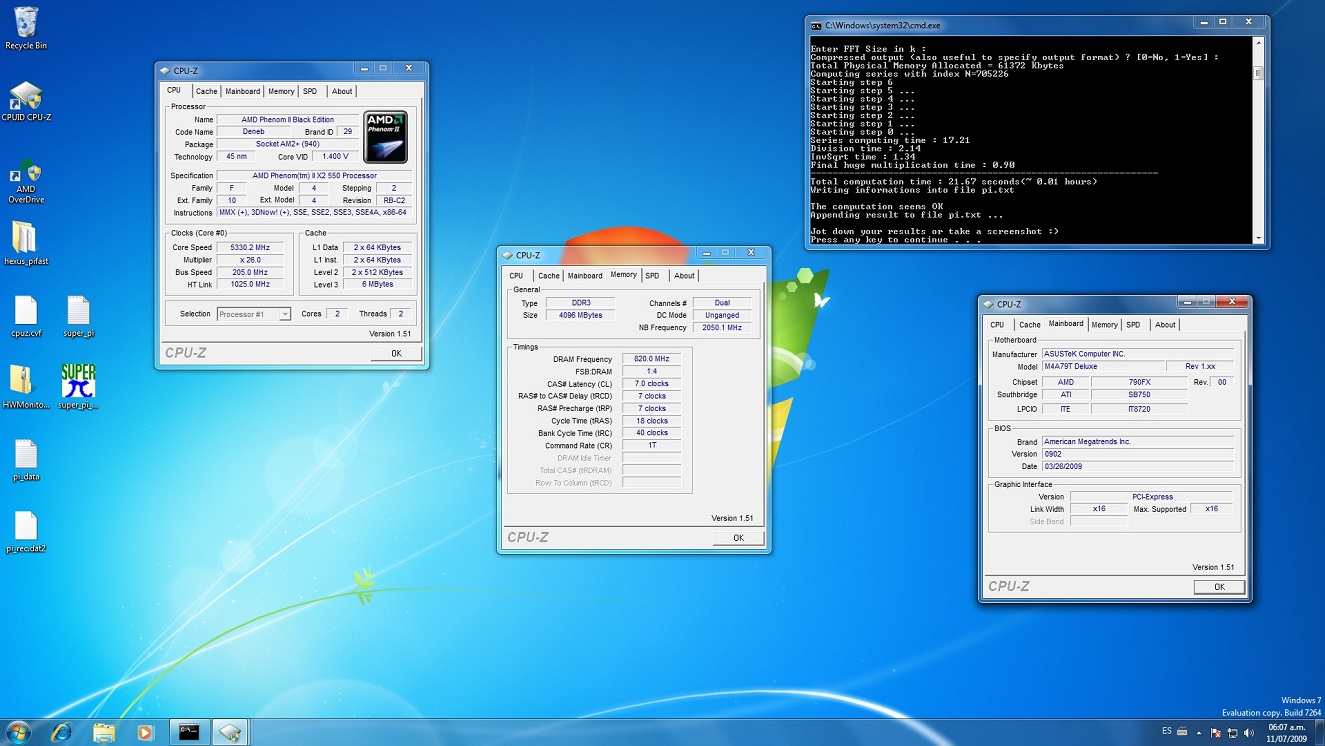1325x746 pixels.
Task: Click the Multiplier value x 26.0
Action: [x=249, y=259]
